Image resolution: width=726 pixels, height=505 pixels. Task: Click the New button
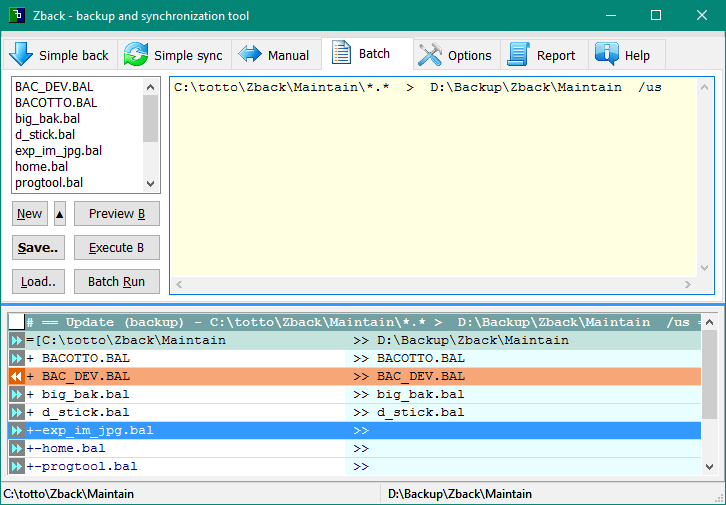(x=30, y=213)
